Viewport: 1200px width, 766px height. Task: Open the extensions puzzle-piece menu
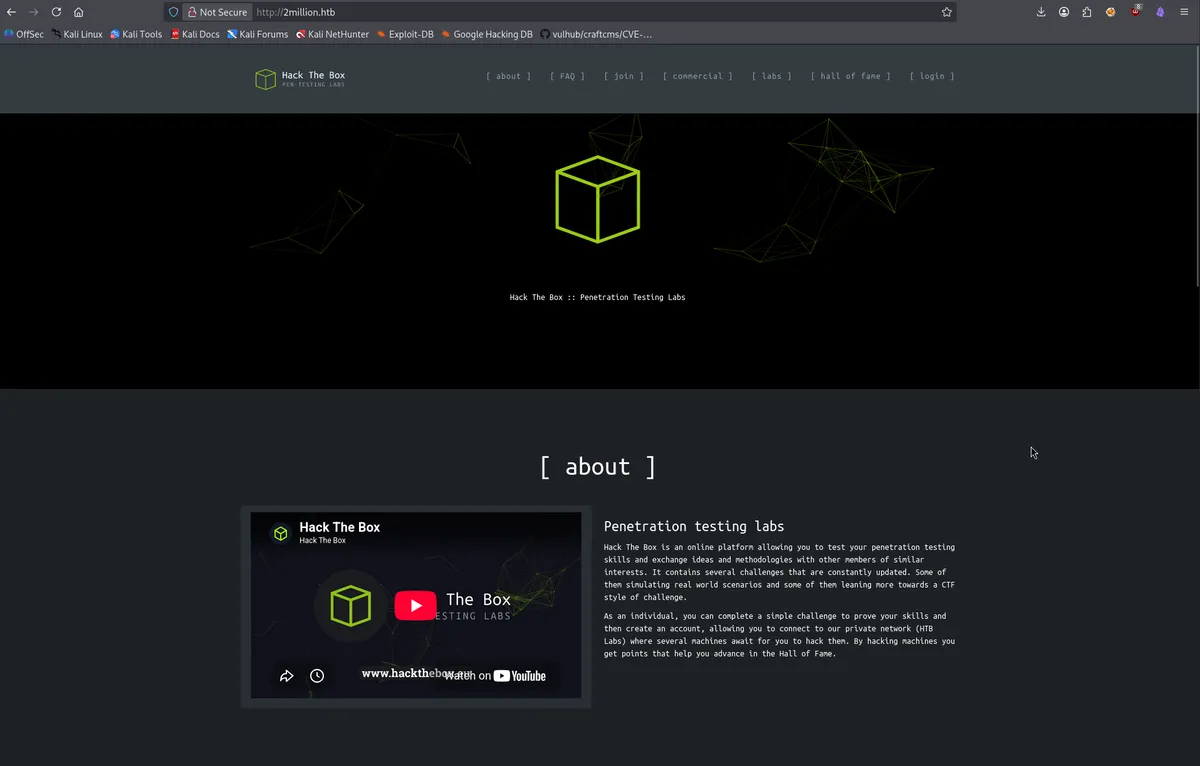tap(1087, 12)
